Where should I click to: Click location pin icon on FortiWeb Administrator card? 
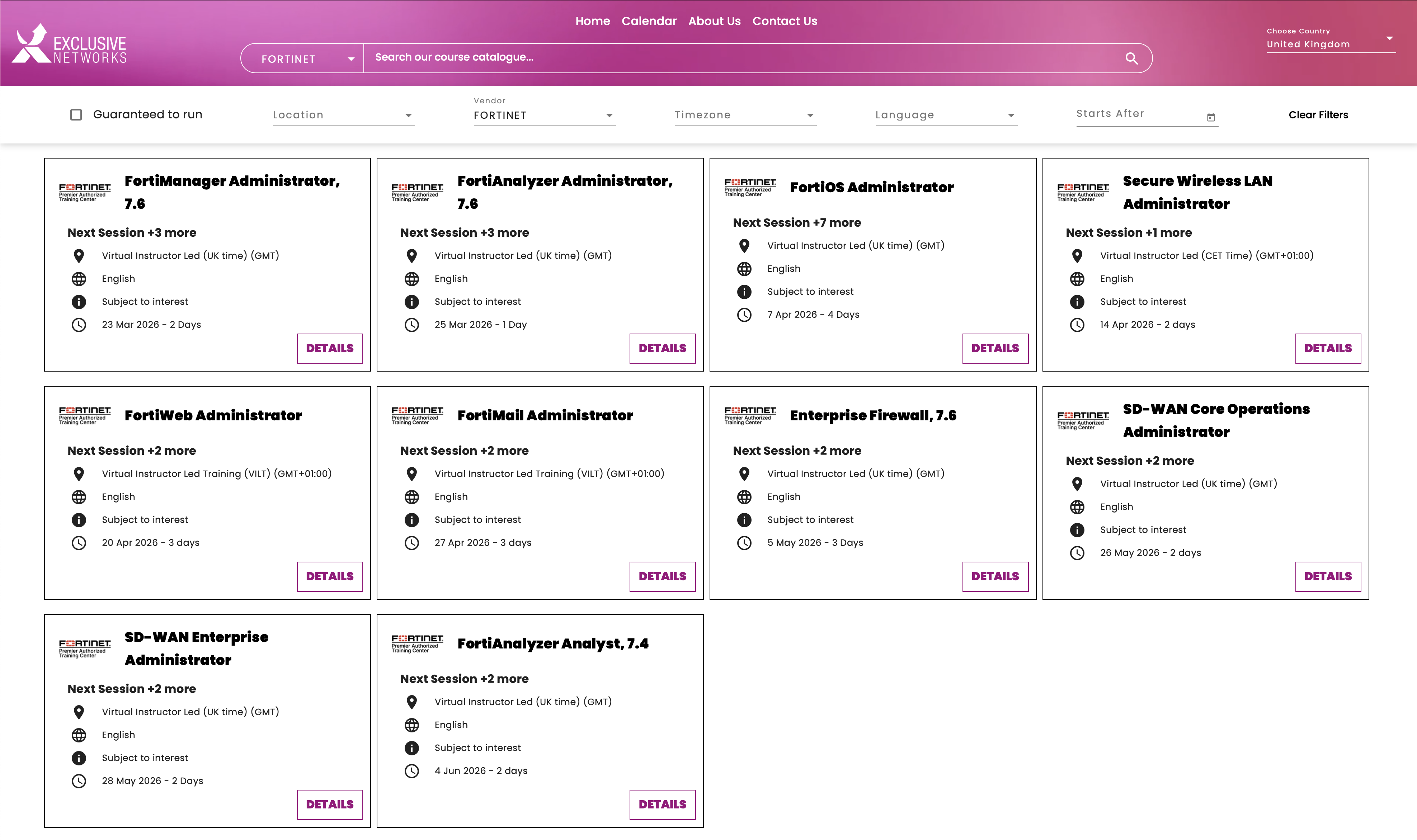pyautogui.click(x=79, y=474)
